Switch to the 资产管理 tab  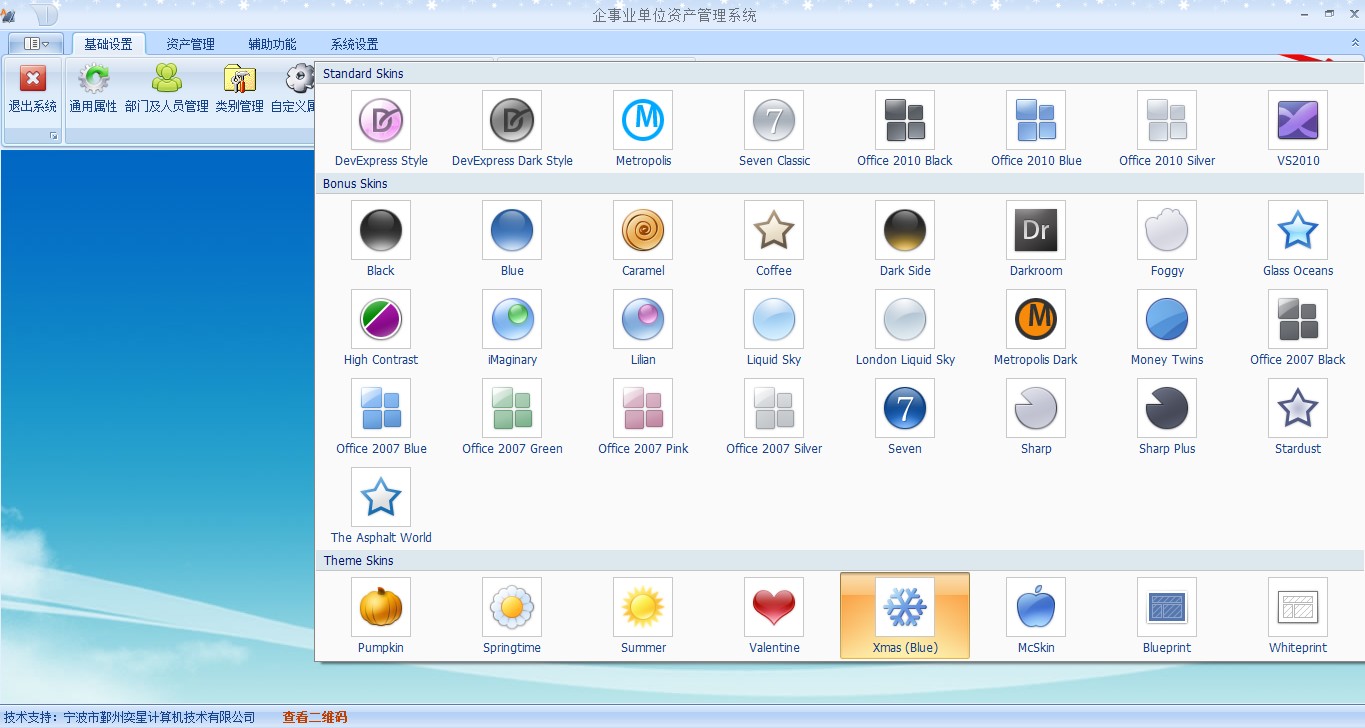tap(190, 44)
